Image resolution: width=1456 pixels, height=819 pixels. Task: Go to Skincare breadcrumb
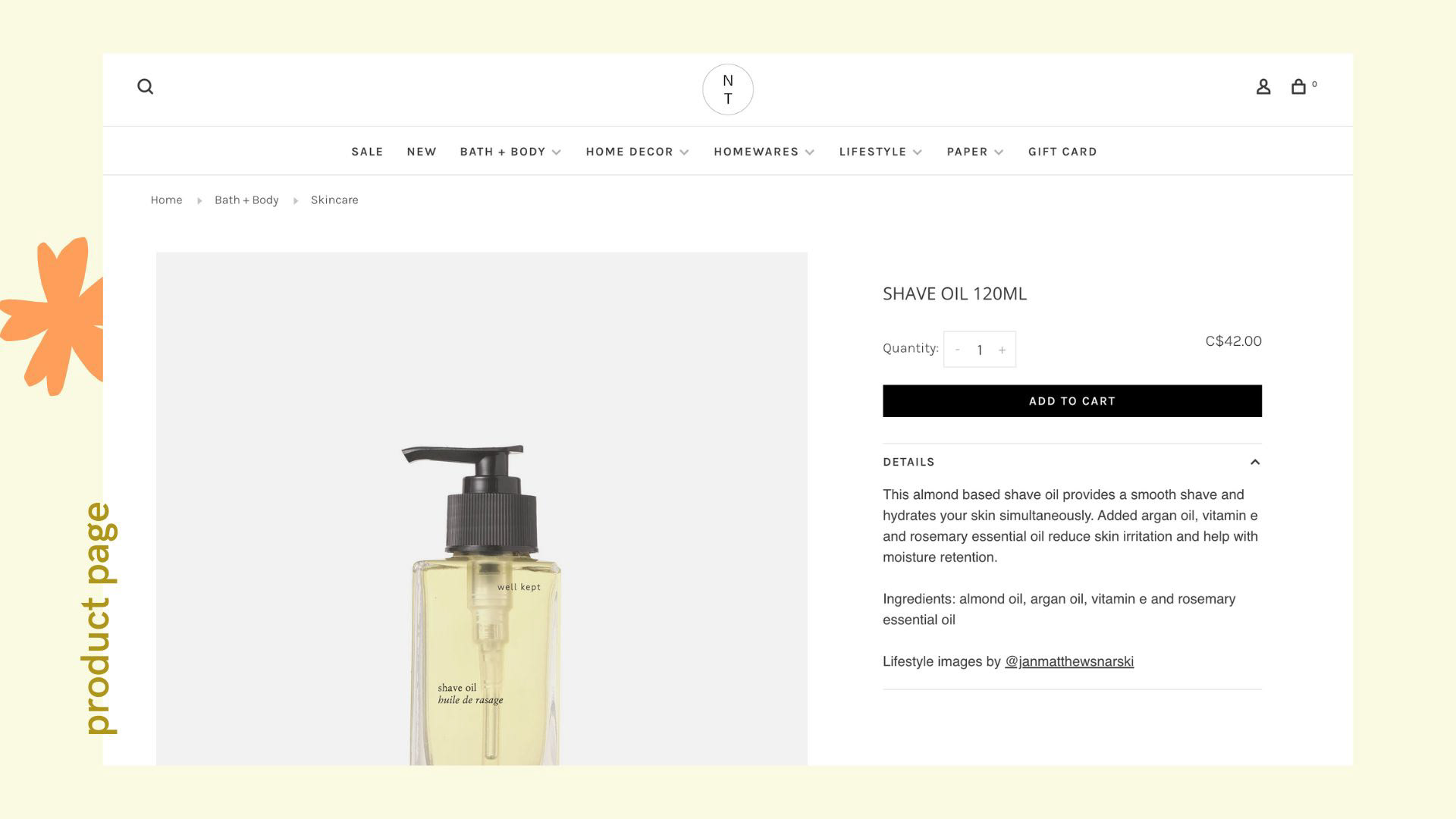click(334, 200)
